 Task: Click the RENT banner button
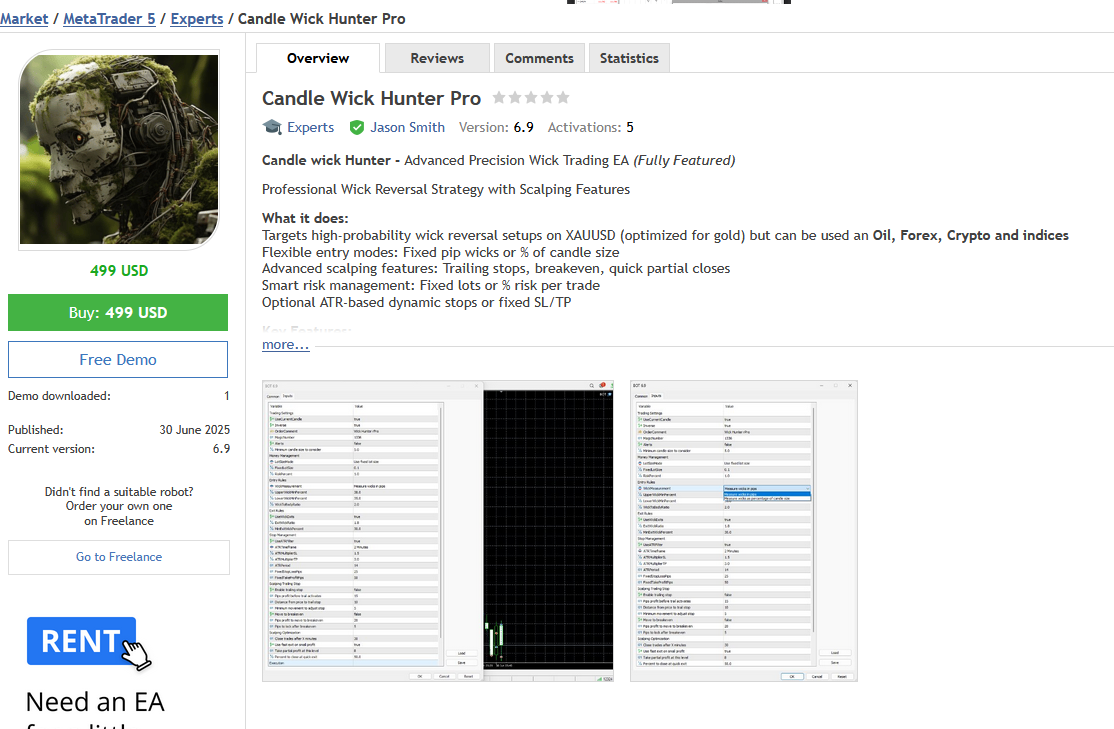(81, 641)
